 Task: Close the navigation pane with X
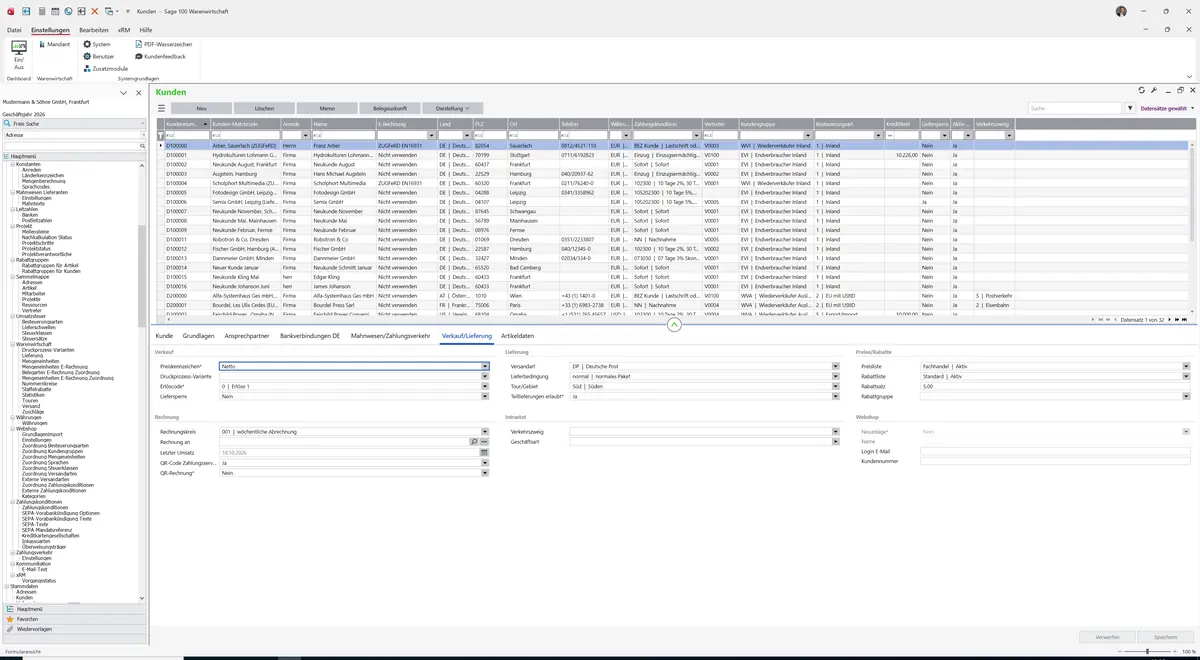[137, 92]
